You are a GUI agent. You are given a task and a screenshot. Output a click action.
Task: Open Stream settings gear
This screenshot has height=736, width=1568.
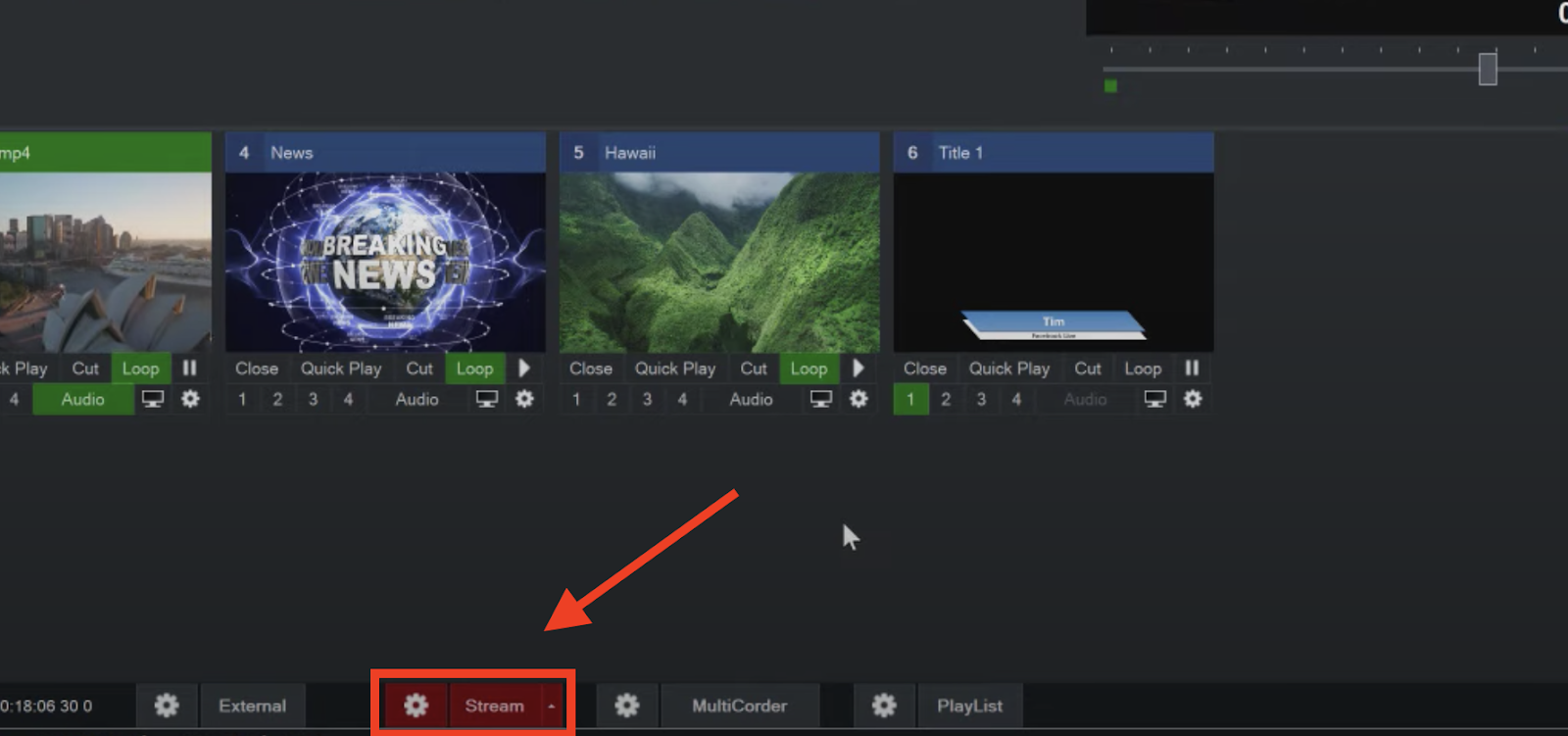(416, 706)
